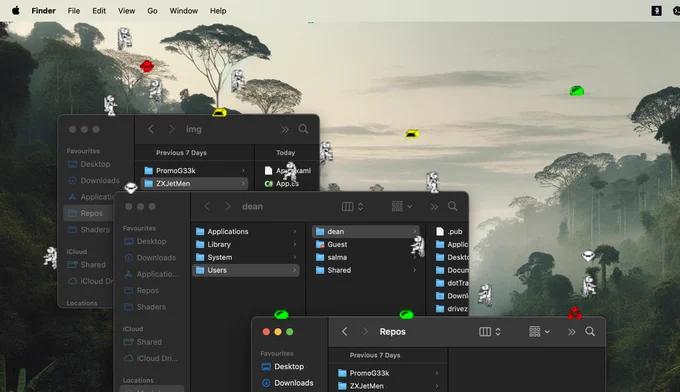
Task: Open the View menu
Action: pos(126,11)
